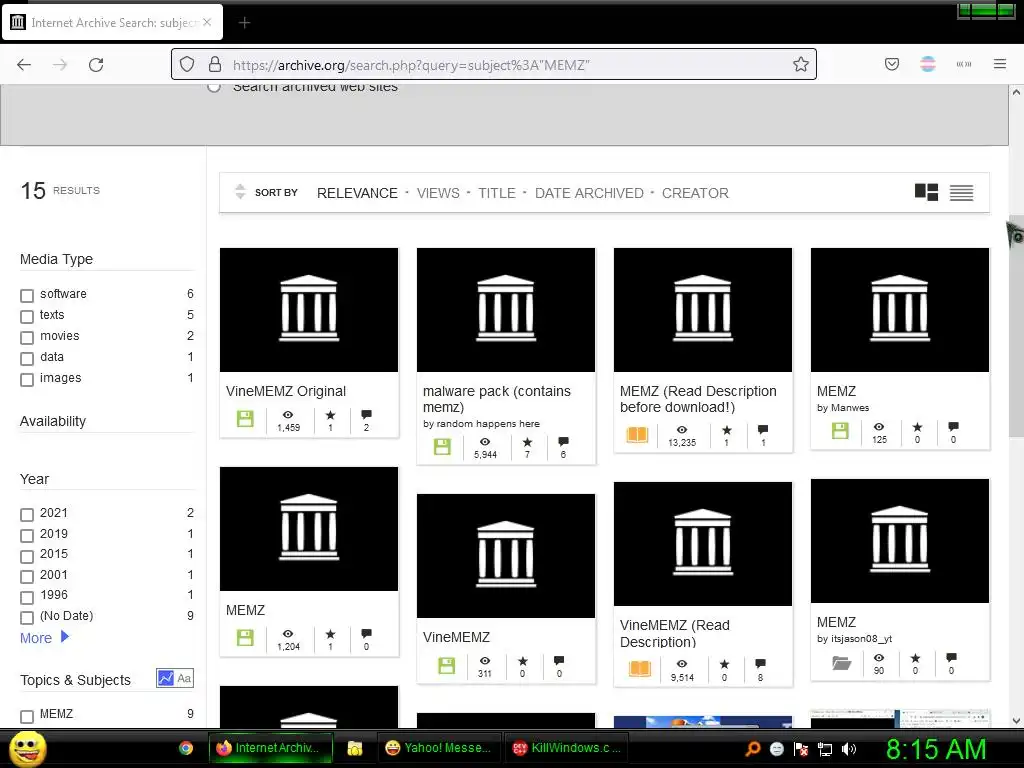The width and height of the screenshot is (1024, 768).
Task: Check the software media type filter
Action: click(x=27, y=296)
